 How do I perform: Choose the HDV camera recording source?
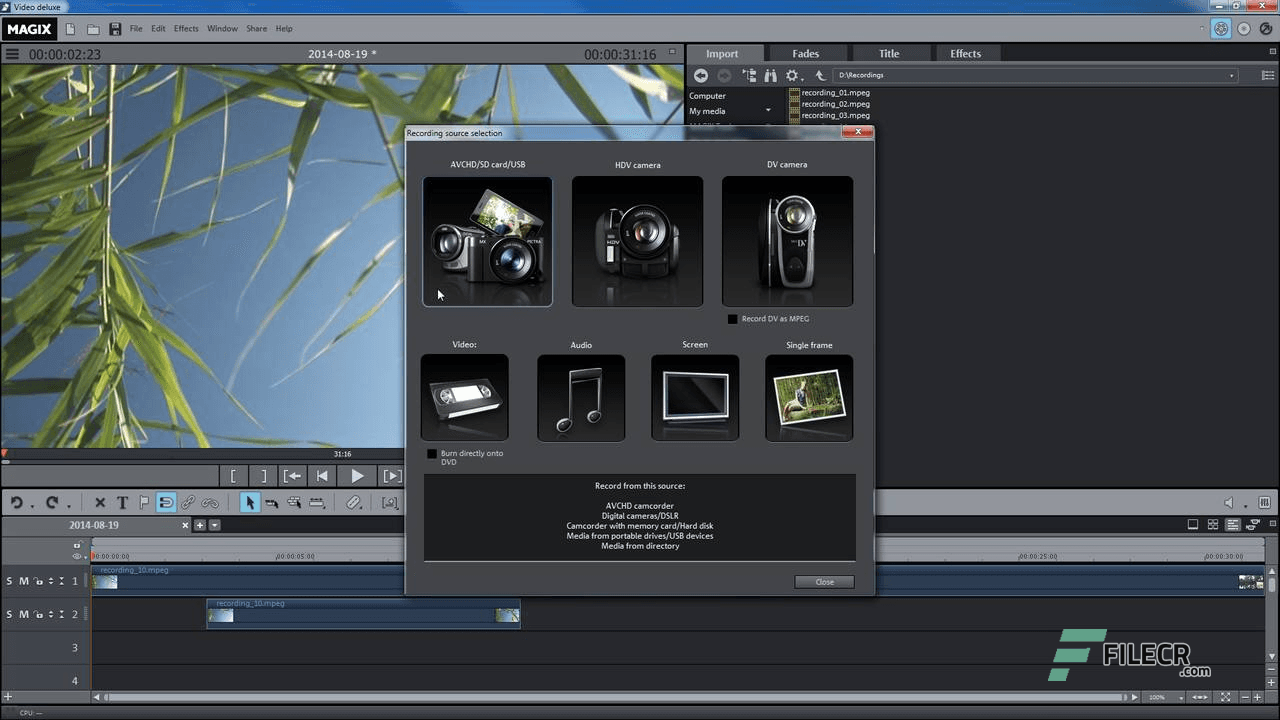[x=637, y=241]
